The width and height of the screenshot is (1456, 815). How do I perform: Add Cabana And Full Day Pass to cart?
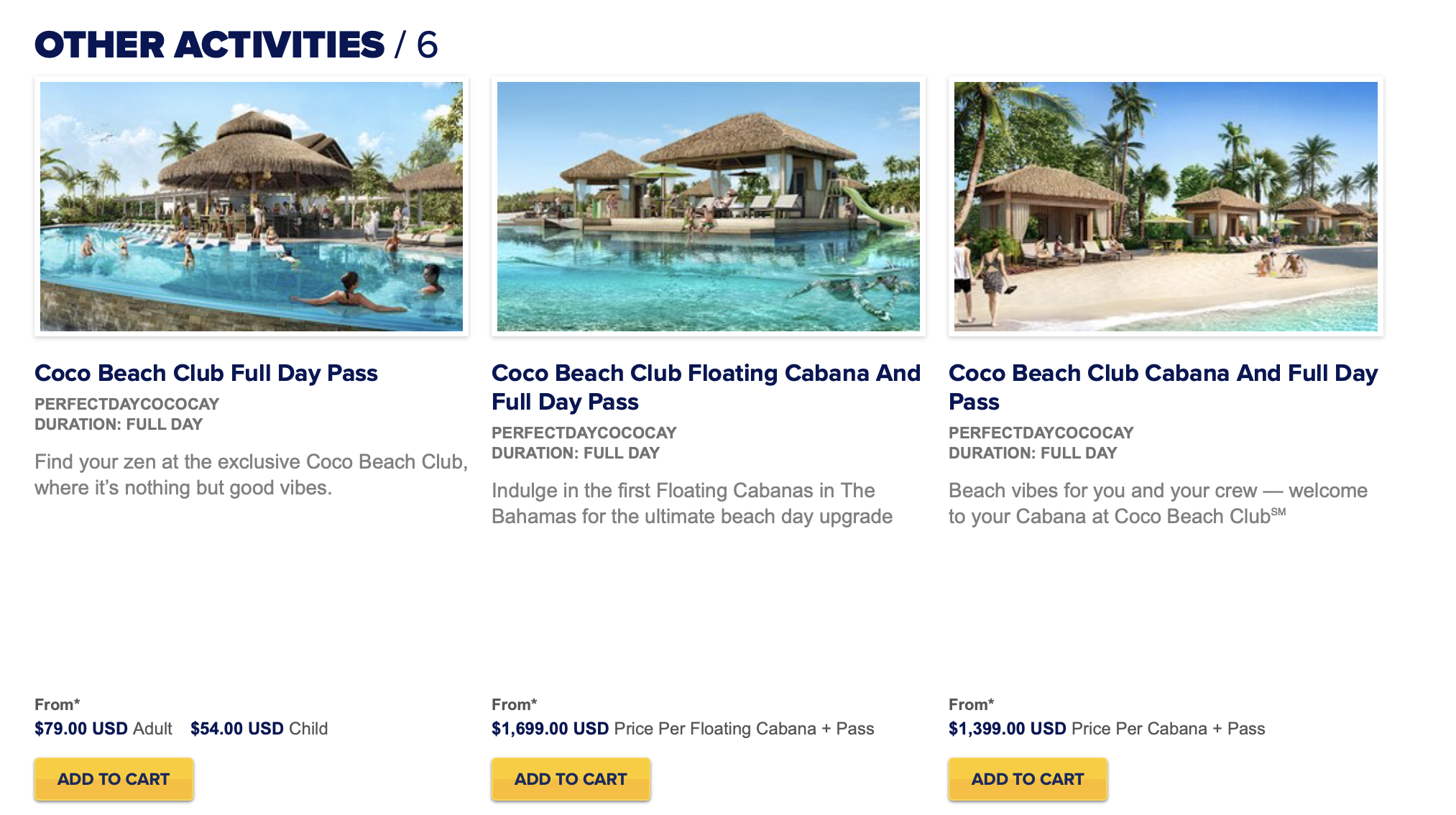[x=1028, y=779]
